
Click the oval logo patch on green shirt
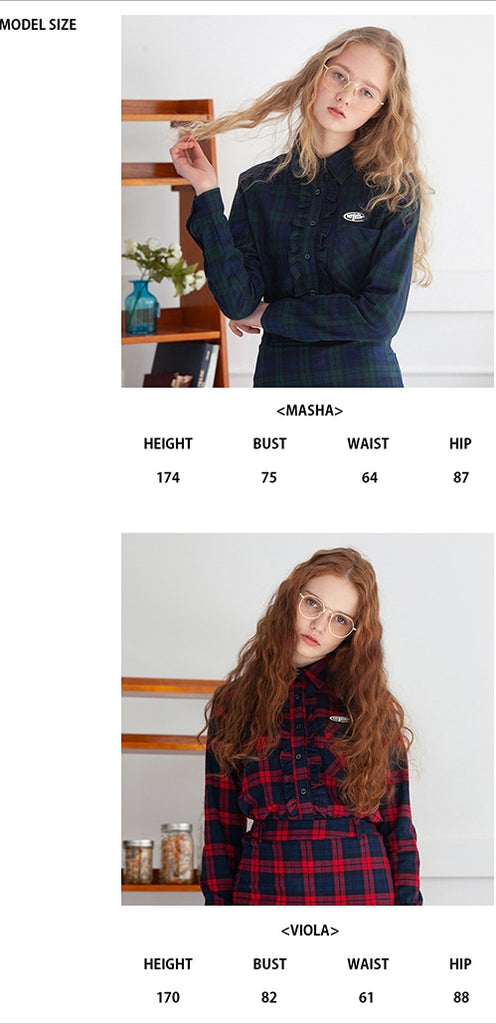354,216
